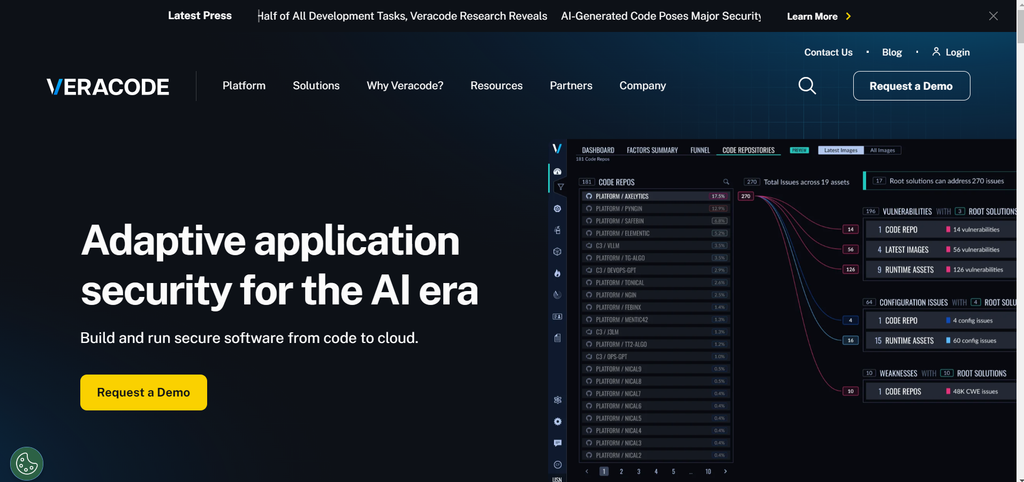Click the search icon in Code Repos panel
Viewport: 1024px width, 482px height.
click(x=726, y=182)
